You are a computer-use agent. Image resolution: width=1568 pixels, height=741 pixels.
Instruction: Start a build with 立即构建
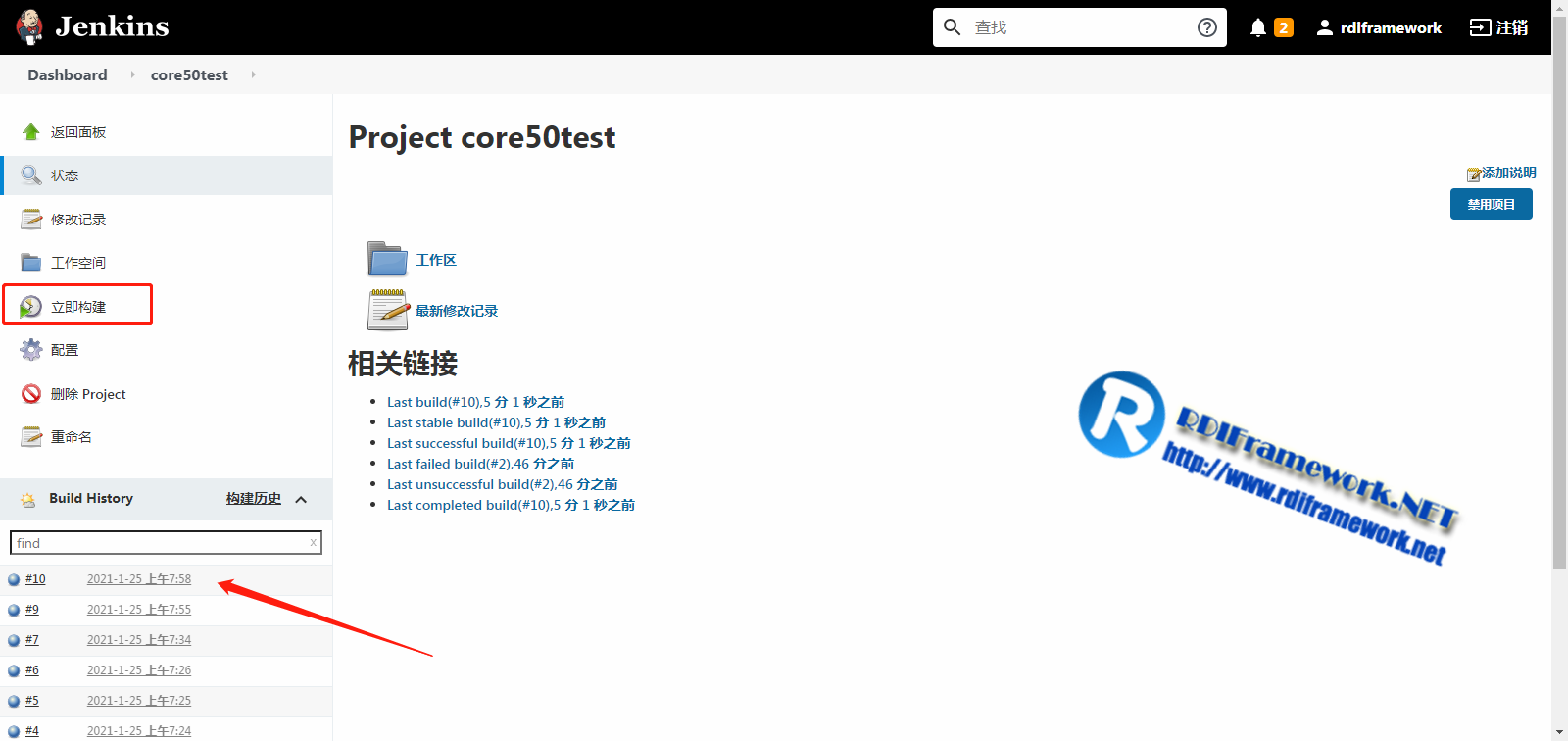(x=78, y=307)
